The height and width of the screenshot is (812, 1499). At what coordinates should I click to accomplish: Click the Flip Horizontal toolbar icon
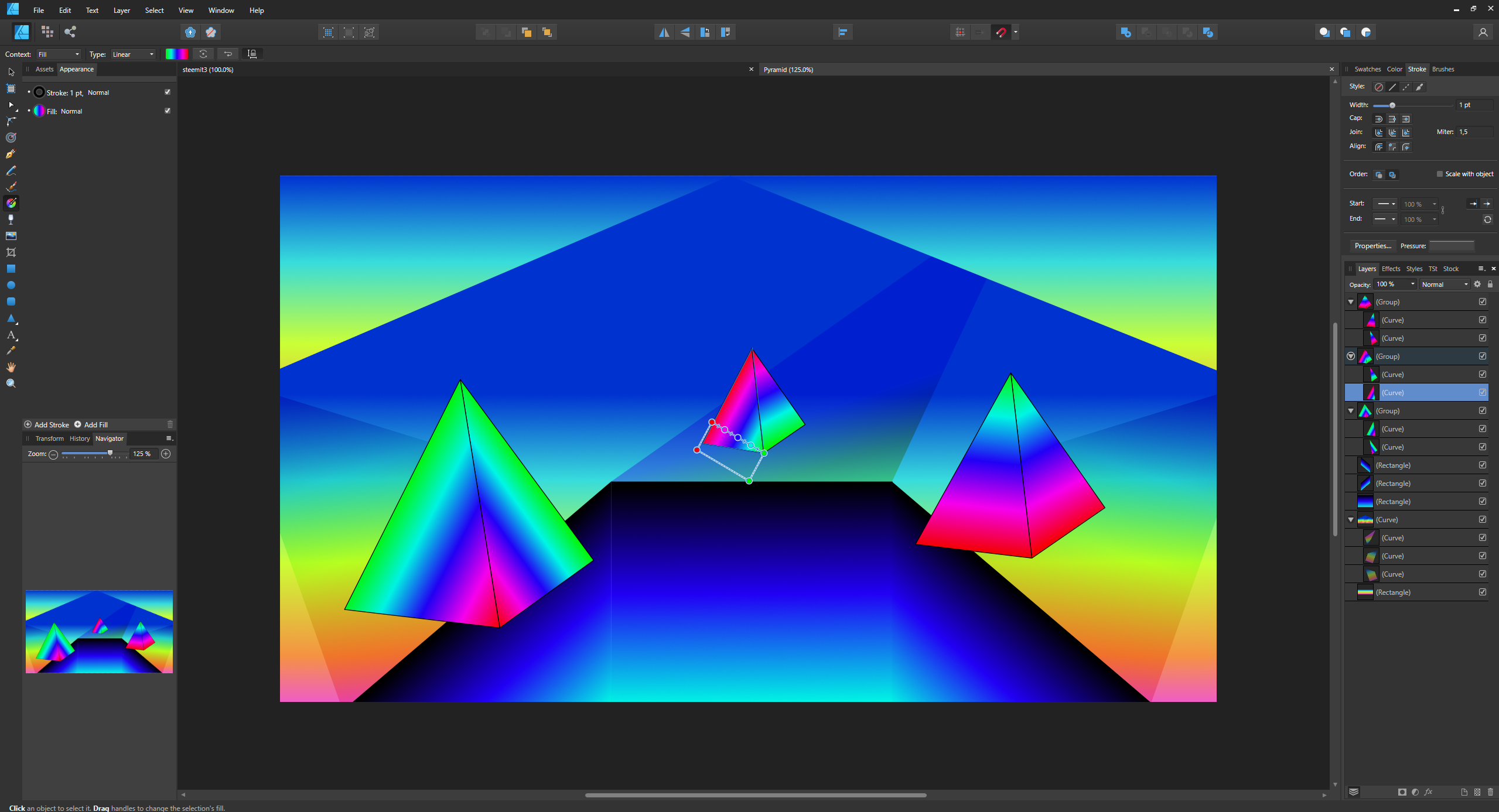point(664,32)
